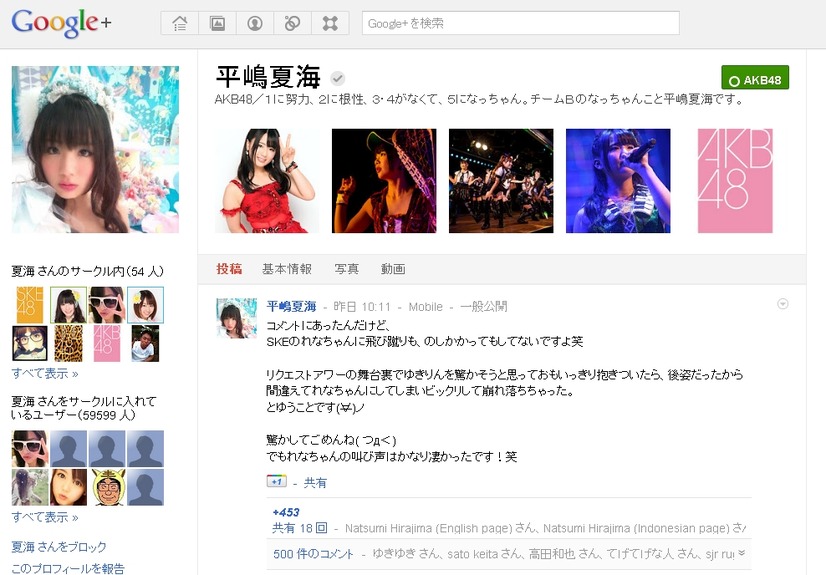Click the sunglasses girl follower avatar
Viewport: 826px width, 575px height.
pyautogui.click(x=30, y=449)
